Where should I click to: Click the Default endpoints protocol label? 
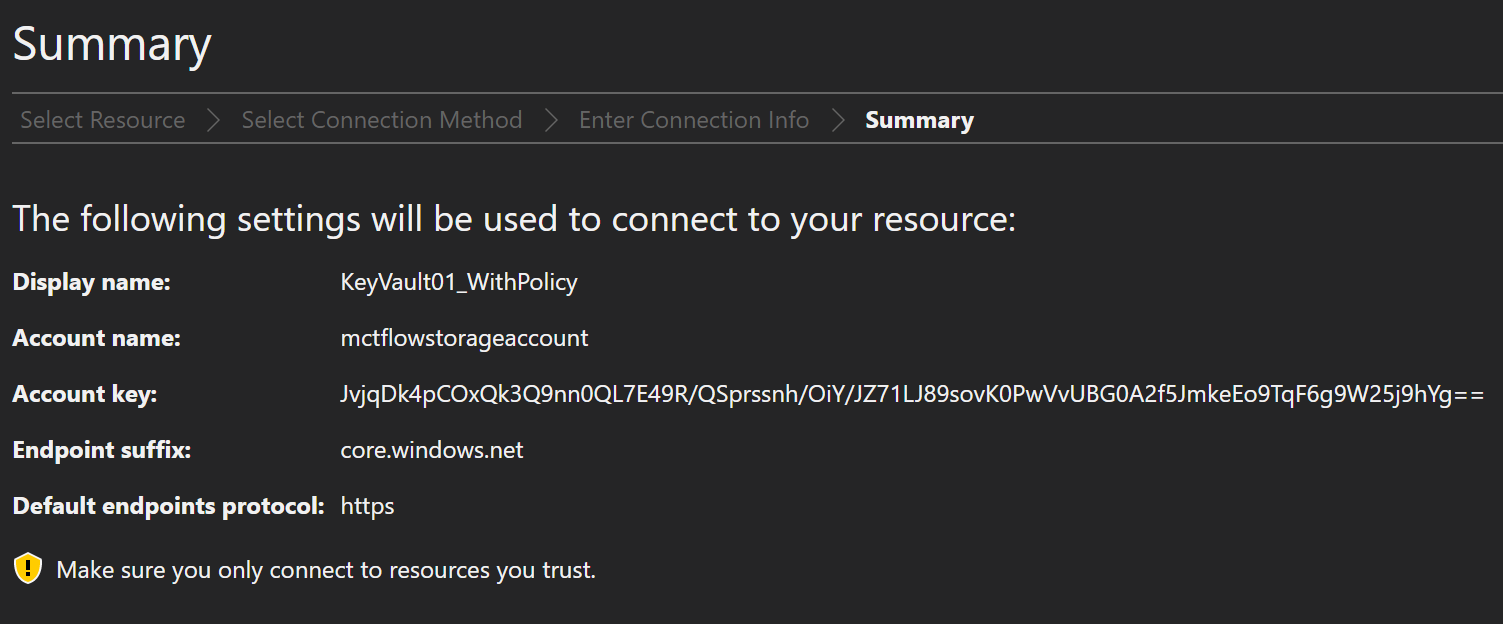pyautogui.click(x=168, y=506)
